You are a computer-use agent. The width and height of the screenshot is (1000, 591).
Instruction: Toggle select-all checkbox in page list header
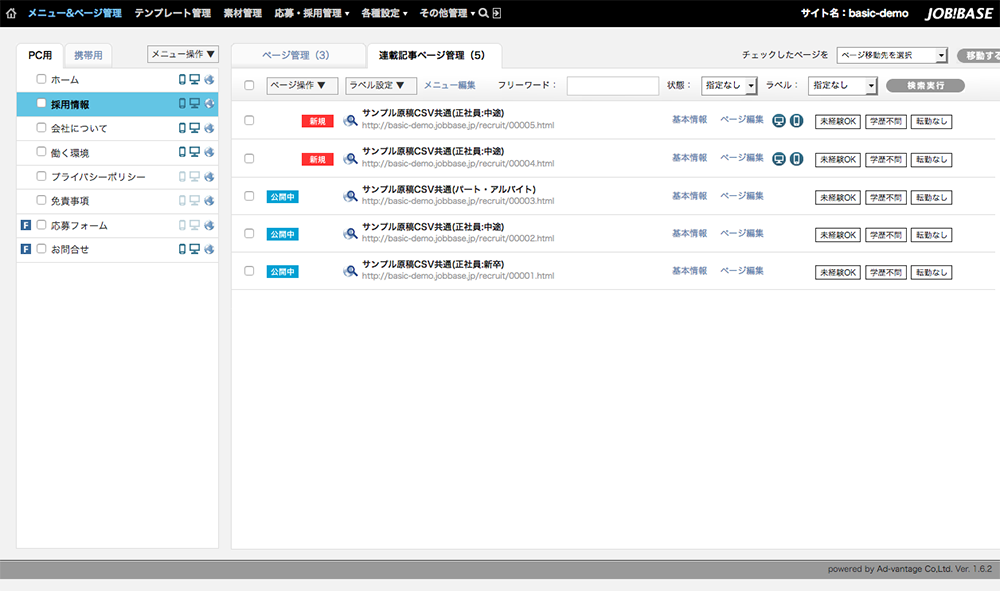(249, 85)
